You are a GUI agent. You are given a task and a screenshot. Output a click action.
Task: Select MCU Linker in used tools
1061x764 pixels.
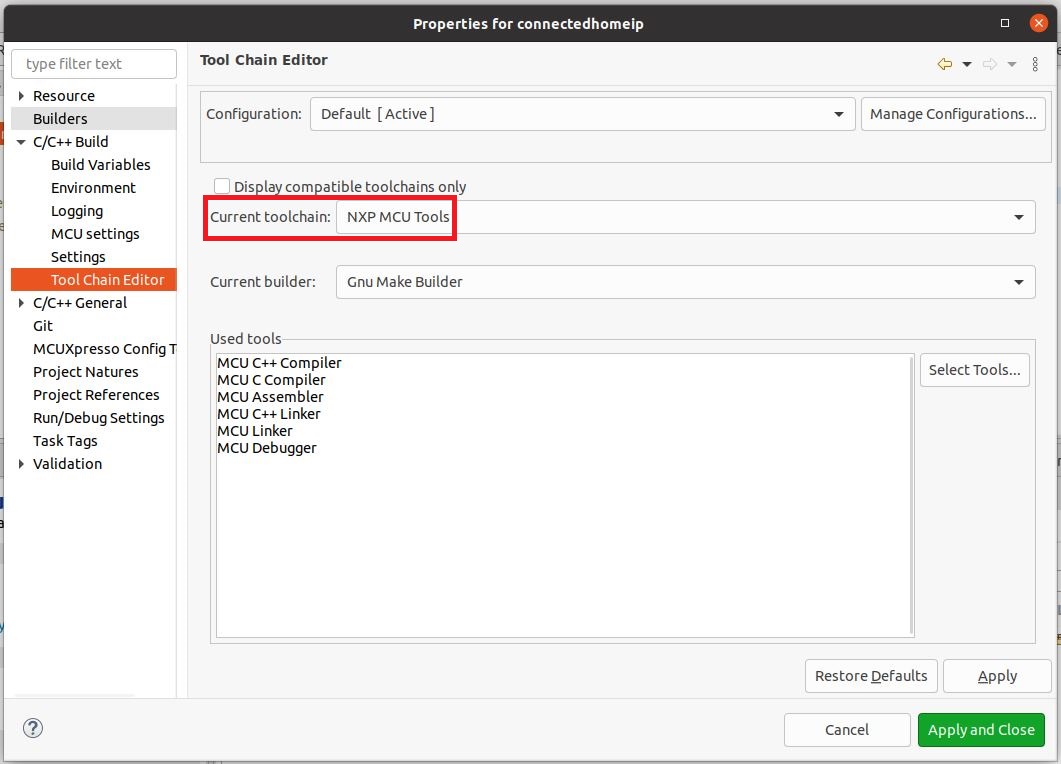tap(254, 430)
